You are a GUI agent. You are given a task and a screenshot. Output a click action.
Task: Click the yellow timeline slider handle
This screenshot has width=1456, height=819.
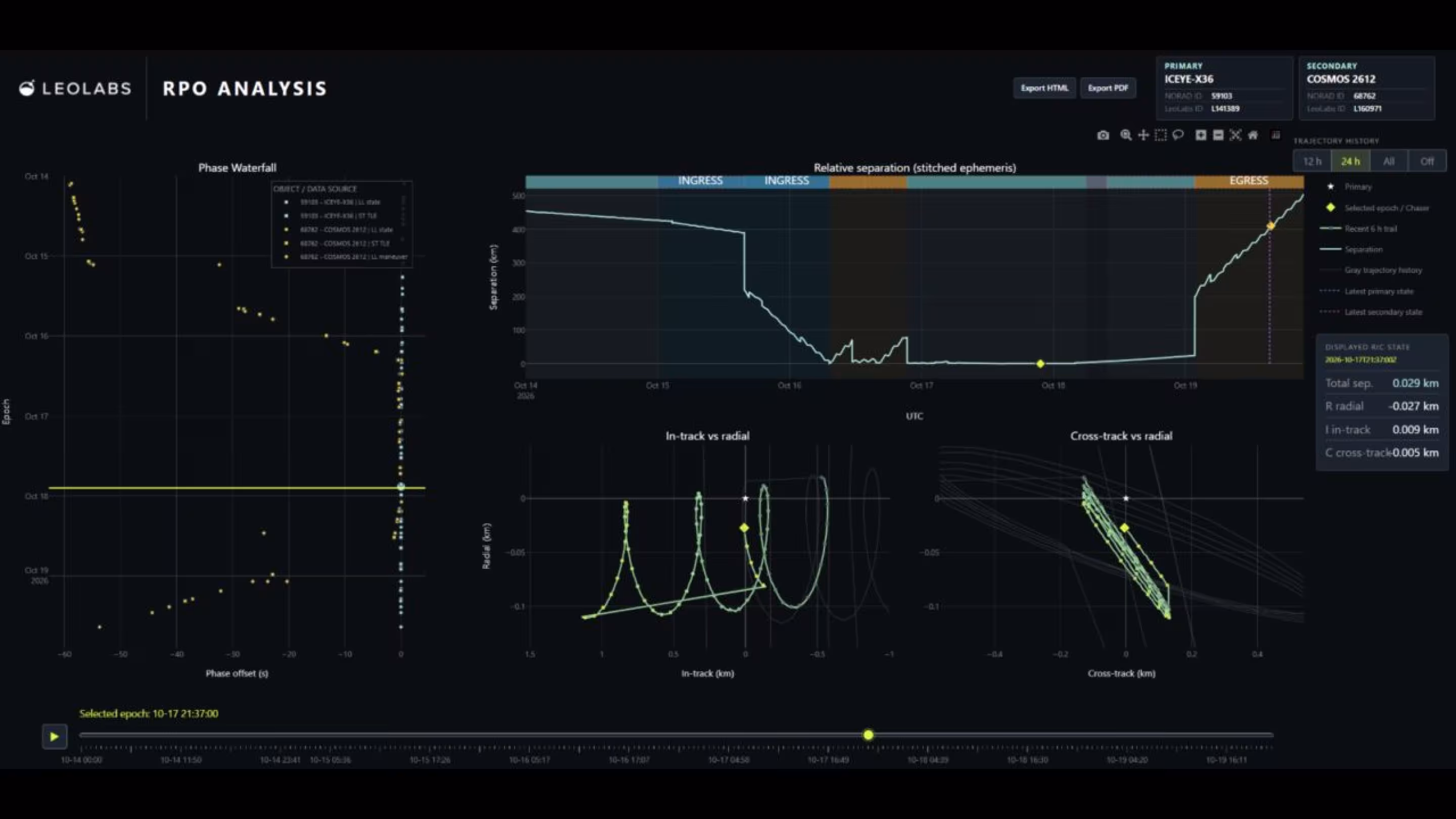(x=868, y=735)
